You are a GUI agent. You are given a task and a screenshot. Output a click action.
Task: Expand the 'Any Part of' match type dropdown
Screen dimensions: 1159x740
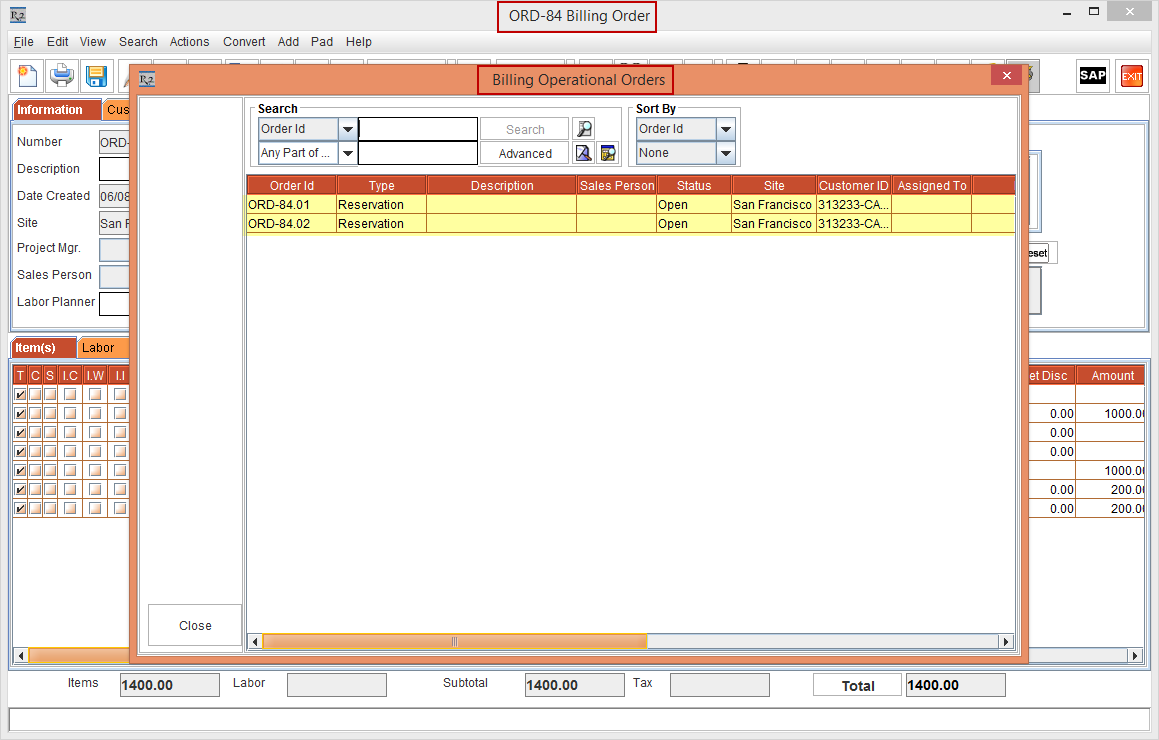[x=347, y=152]
